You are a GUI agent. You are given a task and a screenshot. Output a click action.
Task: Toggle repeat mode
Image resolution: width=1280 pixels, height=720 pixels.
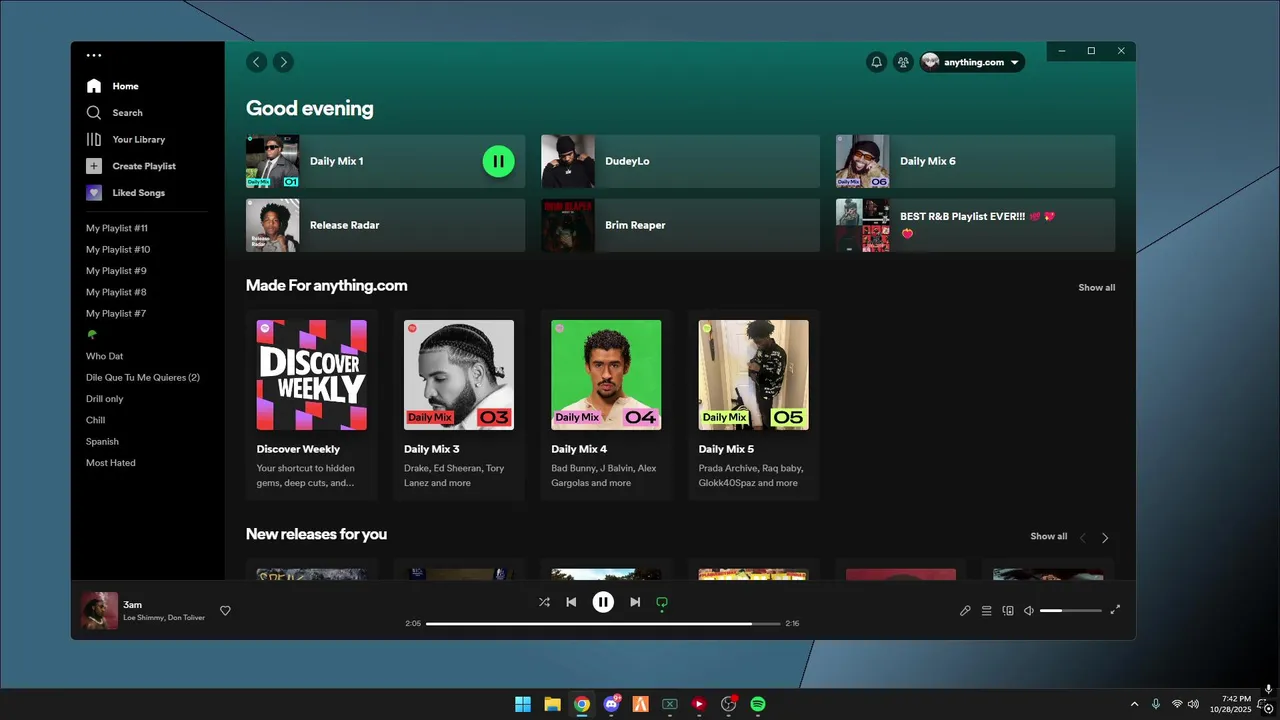click(x=661, y=602)
